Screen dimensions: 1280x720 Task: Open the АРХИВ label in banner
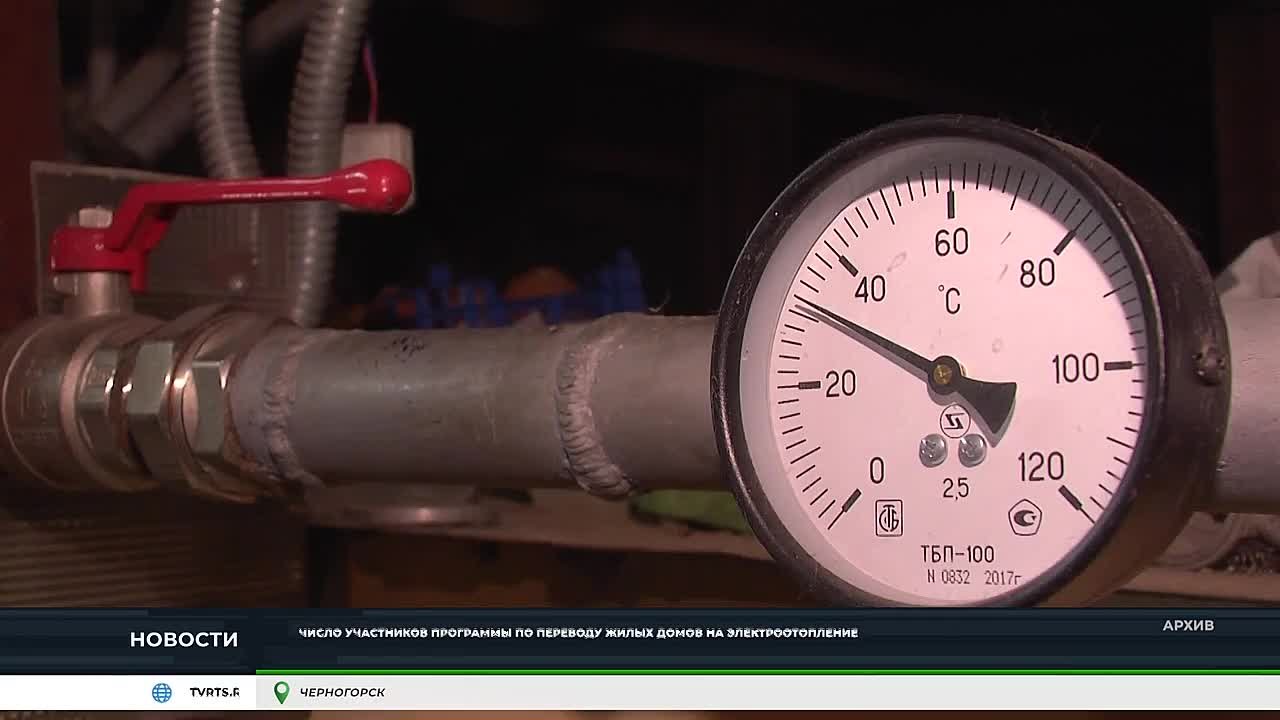1188,625
